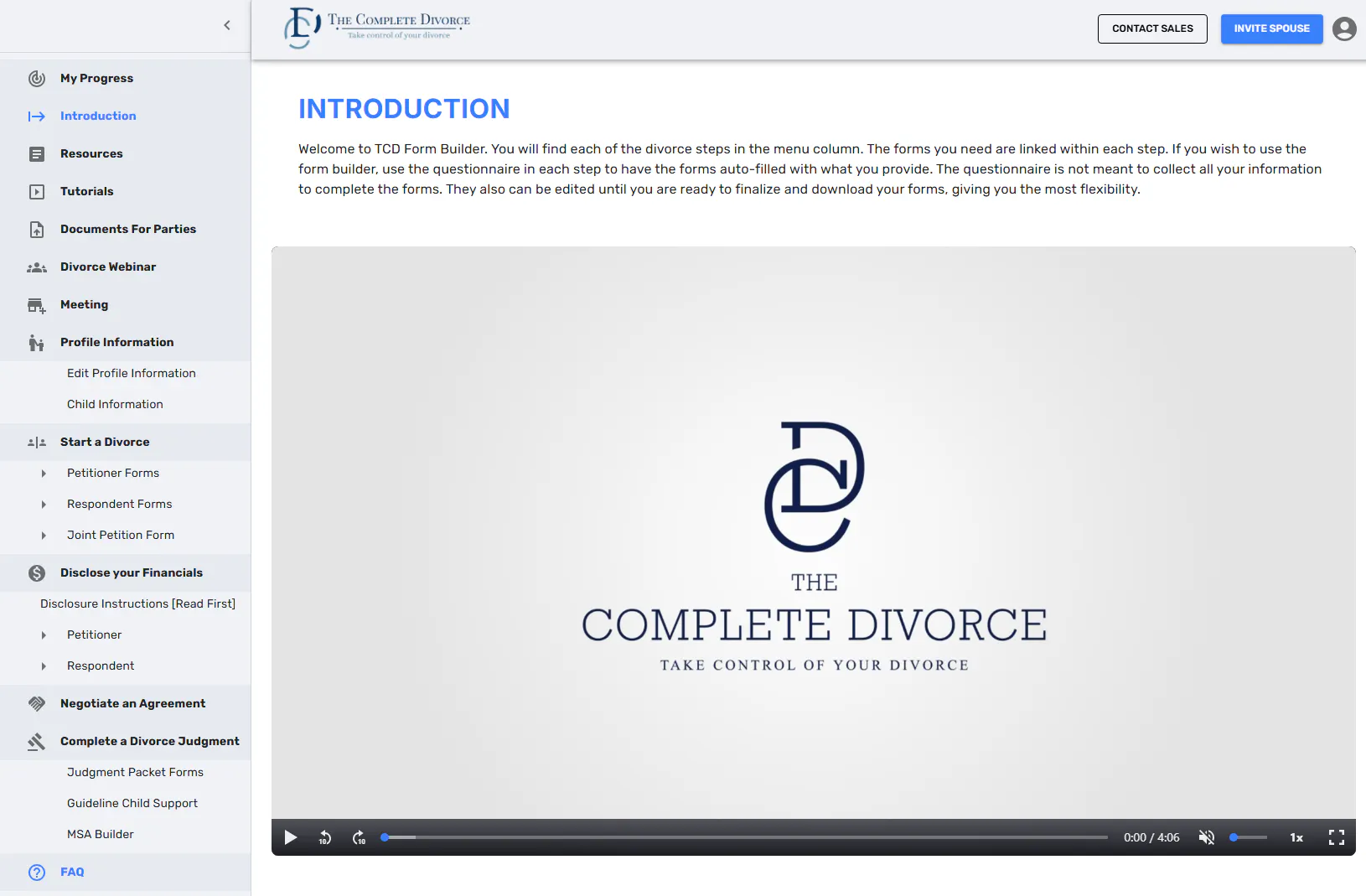Open Divorce Webinar section
This screenshot has width=1366, height=896.
108,267
